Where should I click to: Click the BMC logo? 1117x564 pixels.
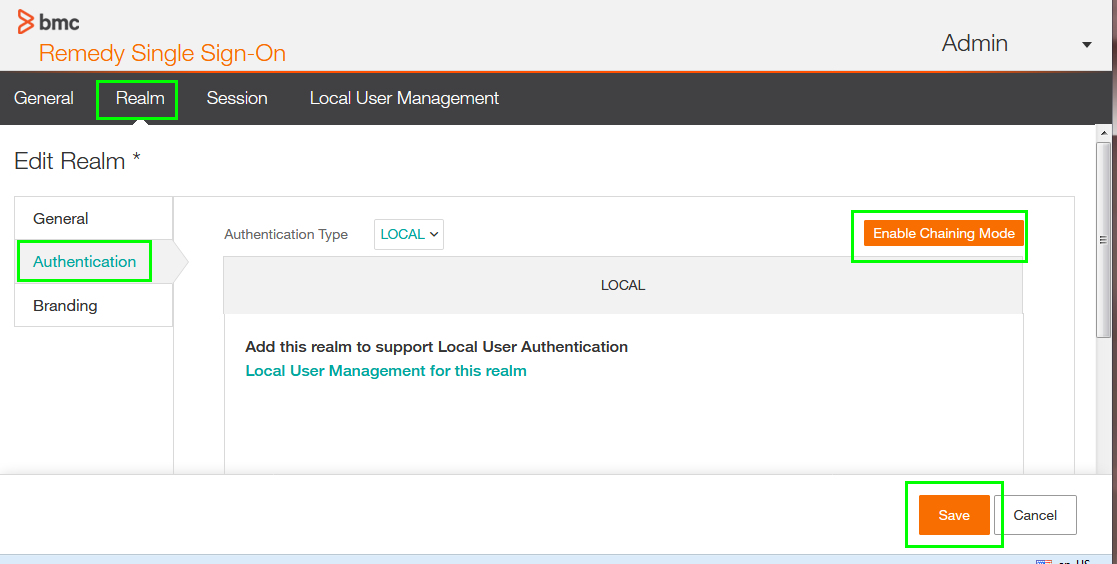click(48, 22)
